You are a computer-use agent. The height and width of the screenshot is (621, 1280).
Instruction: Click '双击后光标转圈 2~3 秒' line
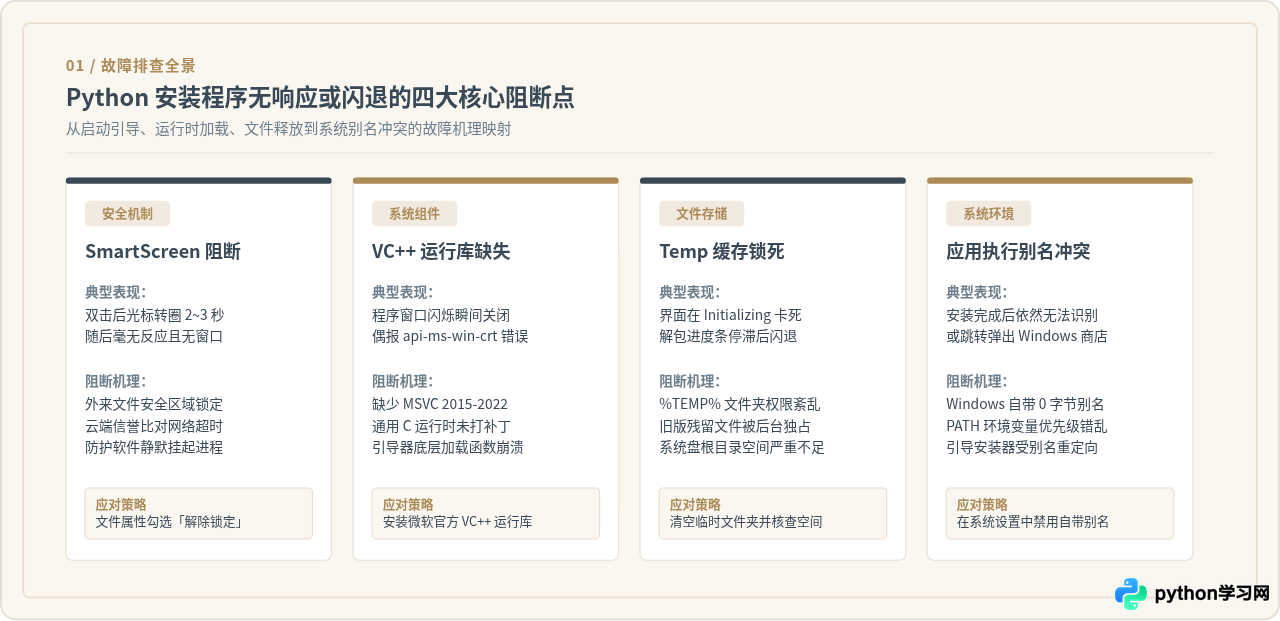[x=155, y=315]
